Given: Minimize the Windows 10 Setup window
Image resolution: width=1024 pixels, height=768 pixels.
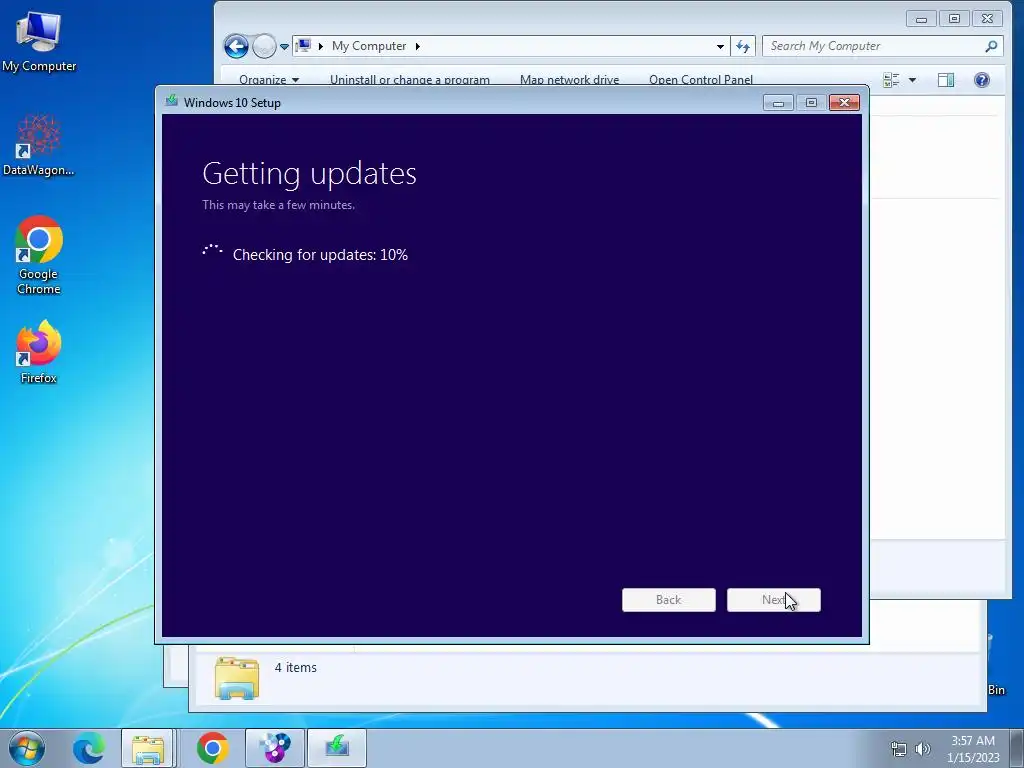Looking at the screenshot, I should pos(778,103).
